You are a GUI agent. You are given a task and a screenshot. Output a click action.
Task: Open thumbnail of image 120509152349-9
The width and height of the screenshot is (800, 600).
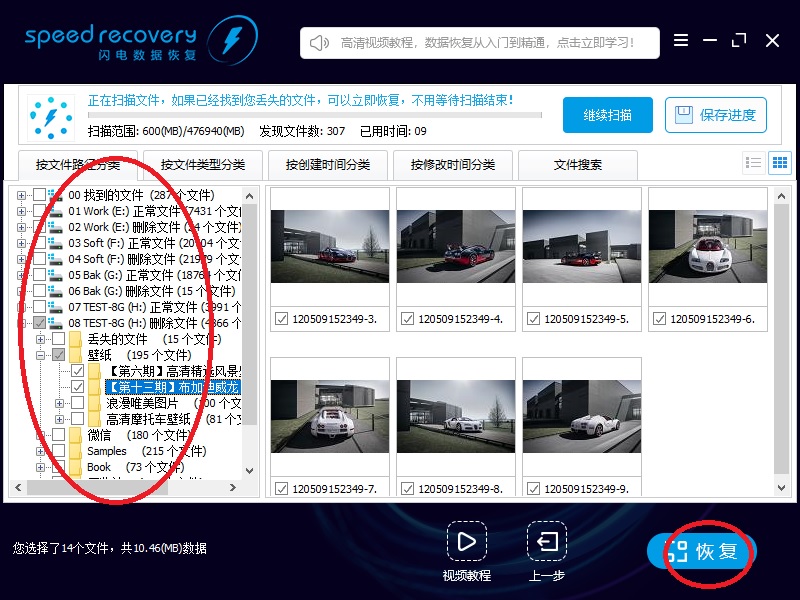[x=582, y=416]
